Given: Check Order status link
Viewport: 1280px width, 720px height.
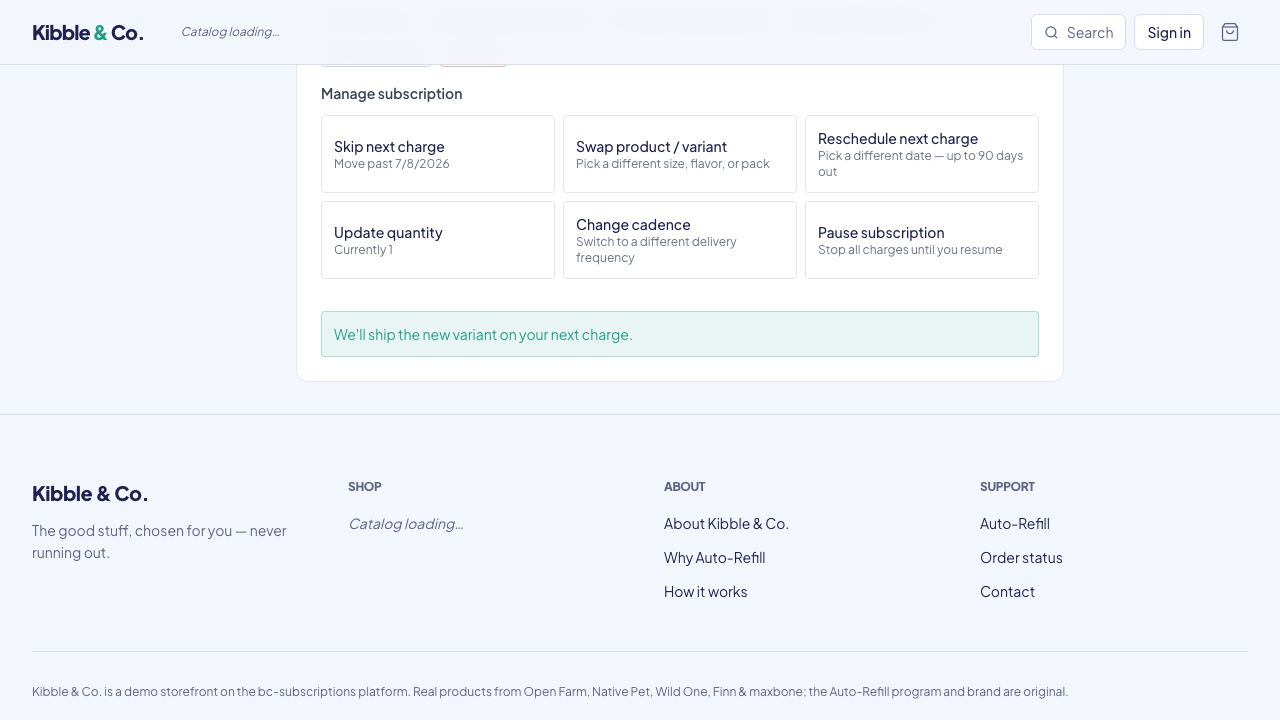Looking at the screenshot, I should pos(1021,558).
